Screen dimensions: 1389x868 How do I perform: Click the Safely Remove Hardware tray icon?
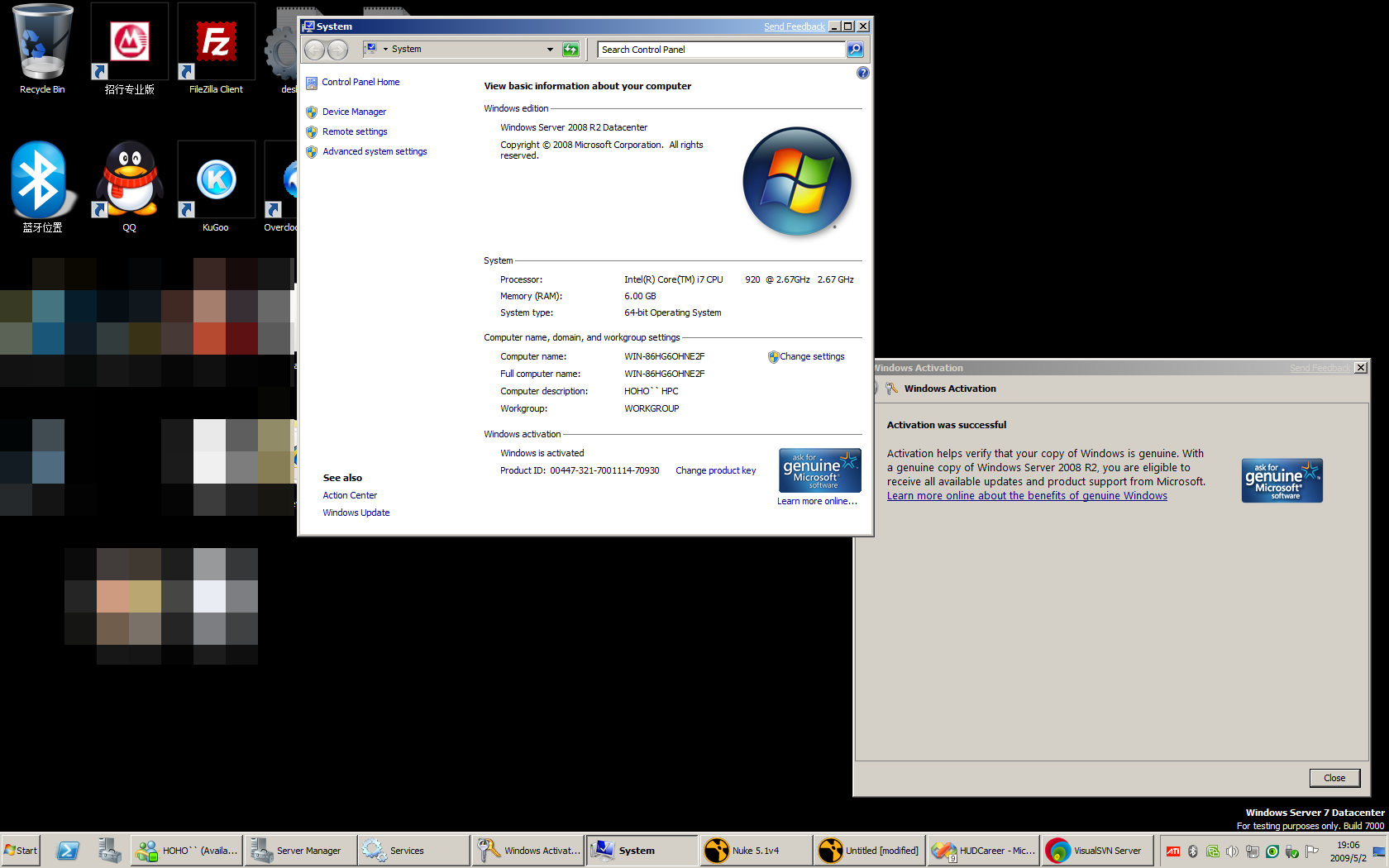pos(1291,851)
